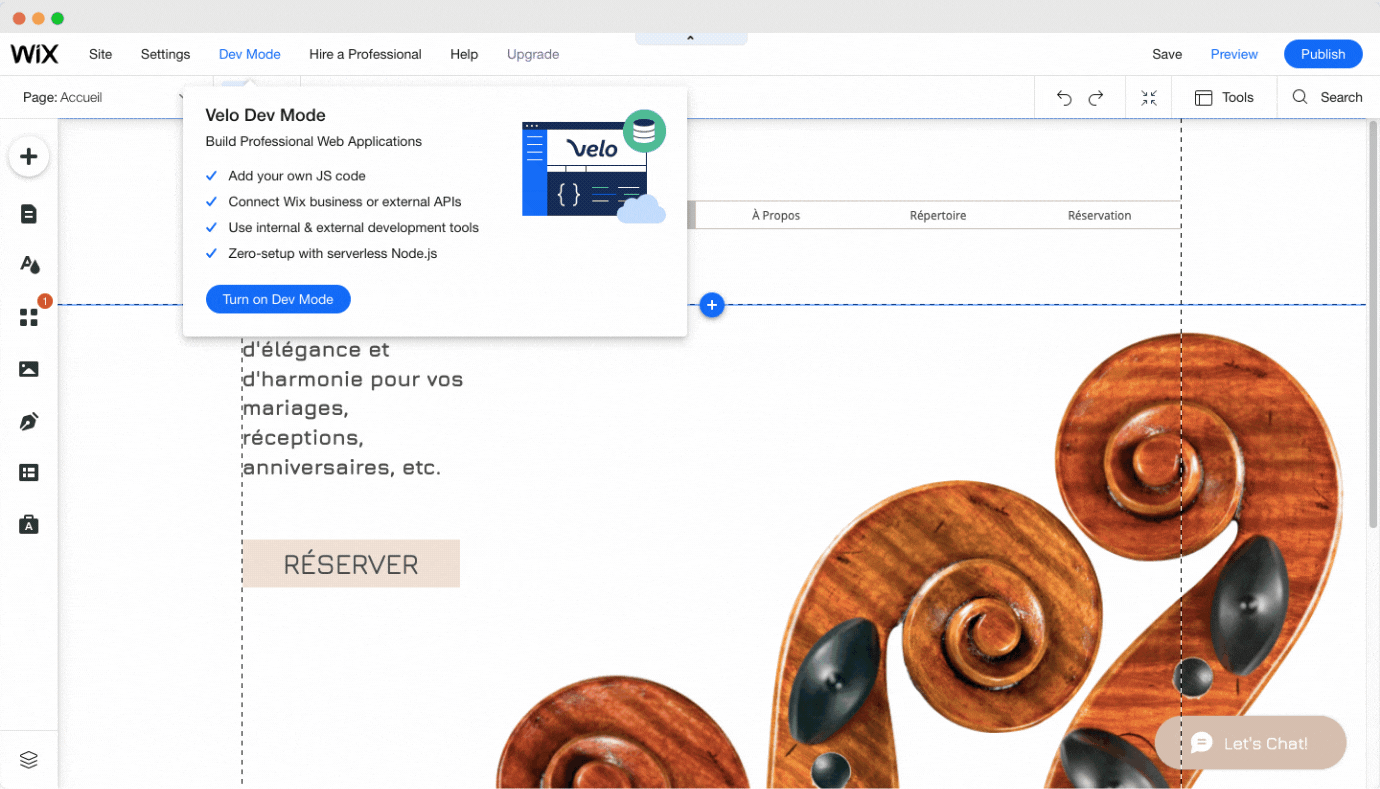Click the Velo illustration in the popup
This screenshot has height=789, width=1380.
[x=594, y=167]
